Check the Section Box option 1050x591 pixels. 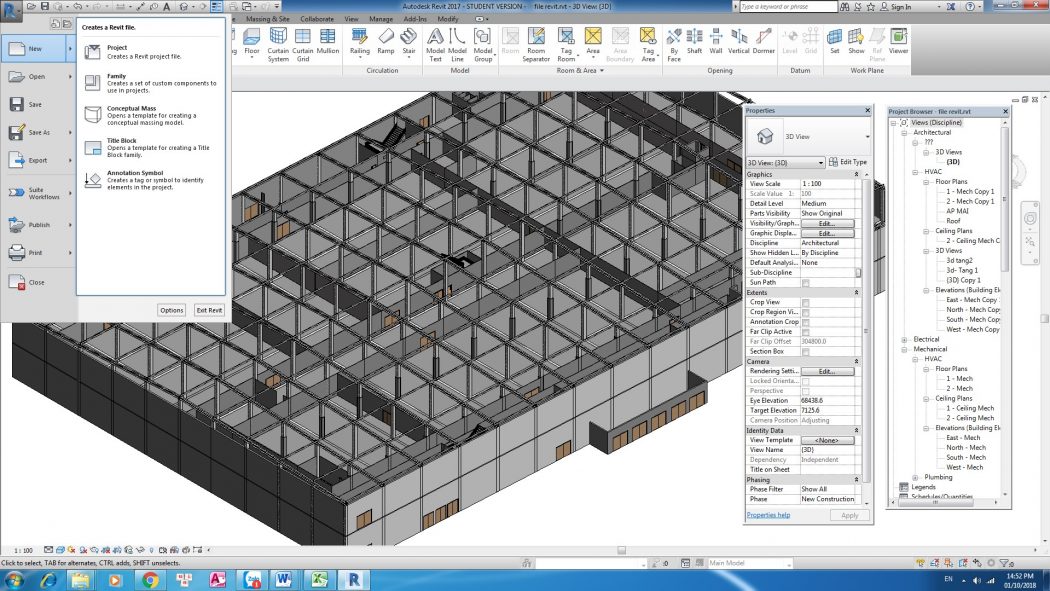pos(806,351)
